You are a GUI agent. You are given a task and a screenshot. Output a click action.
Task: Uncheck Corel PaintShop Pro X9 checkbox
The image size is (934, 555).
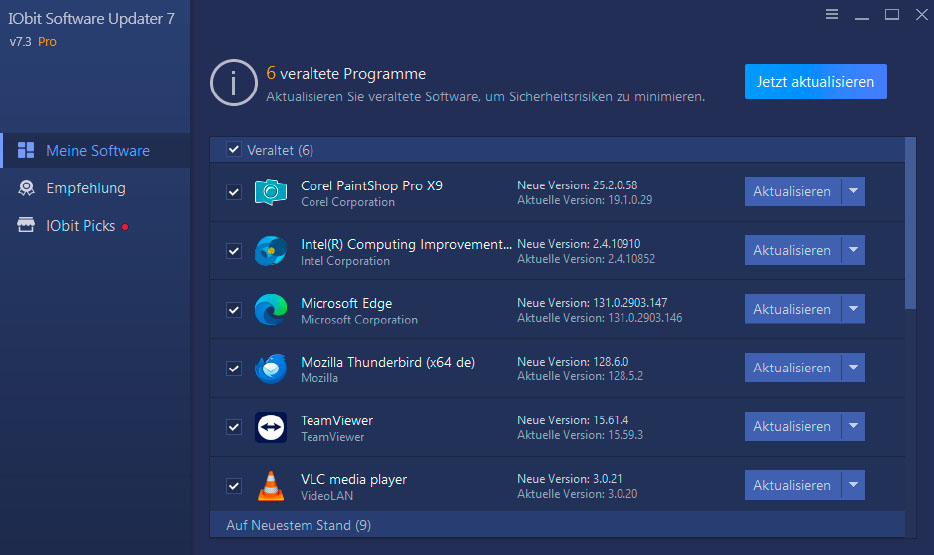click(234, 192)
